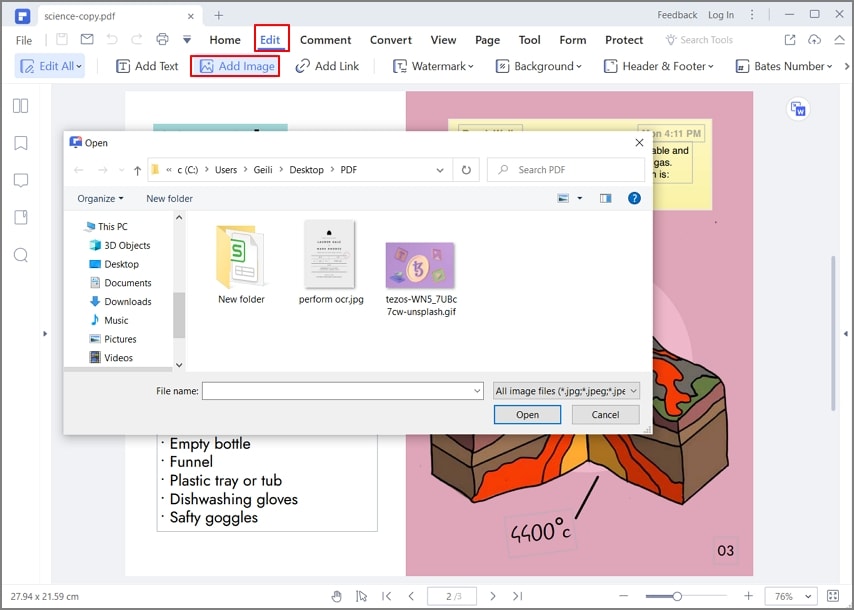Click the Open button in dialog
Screen dimensions: 854x610
pos(527,414)
